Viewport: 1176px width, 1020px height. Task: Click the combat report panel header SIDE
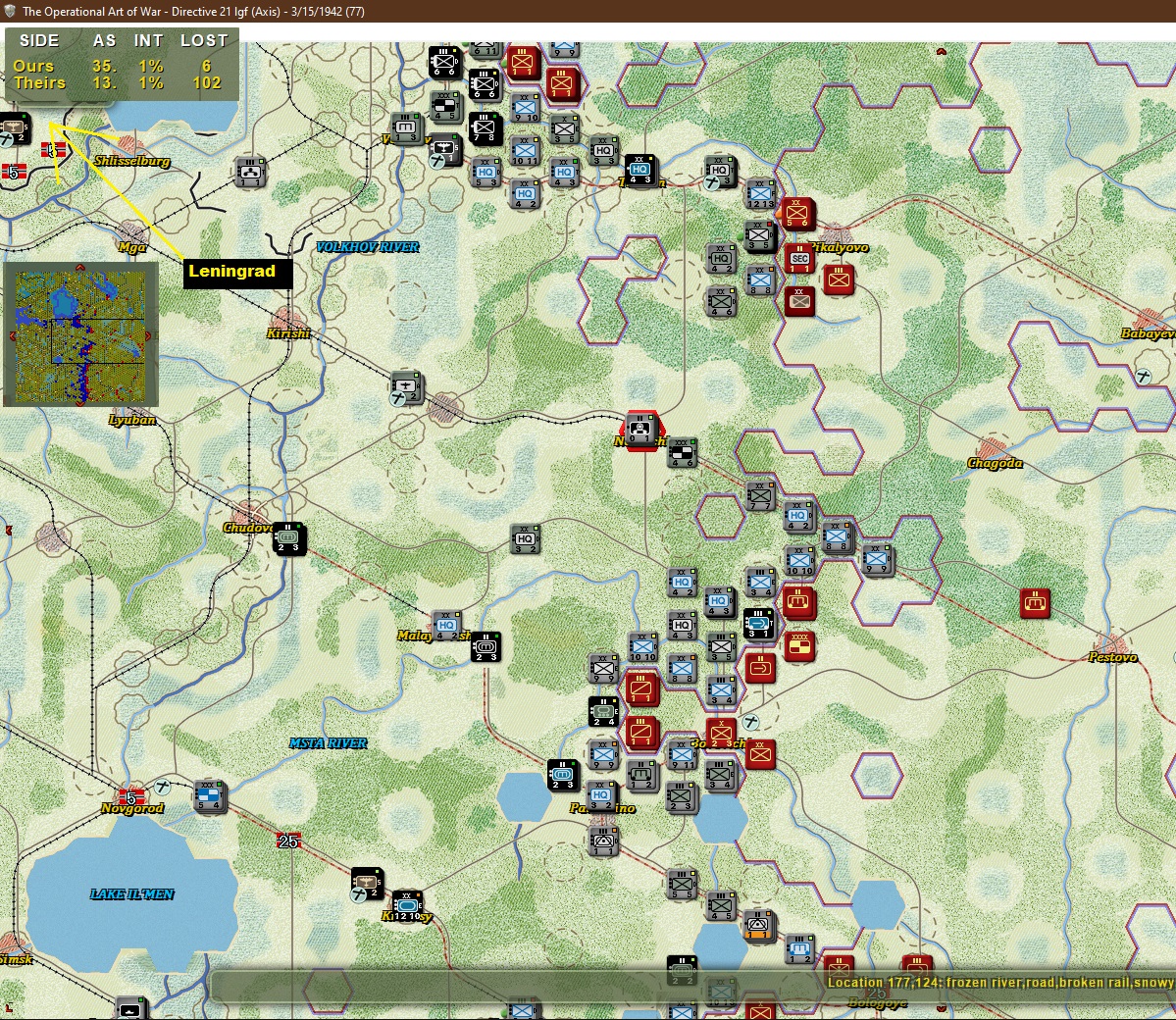point(39,40)
